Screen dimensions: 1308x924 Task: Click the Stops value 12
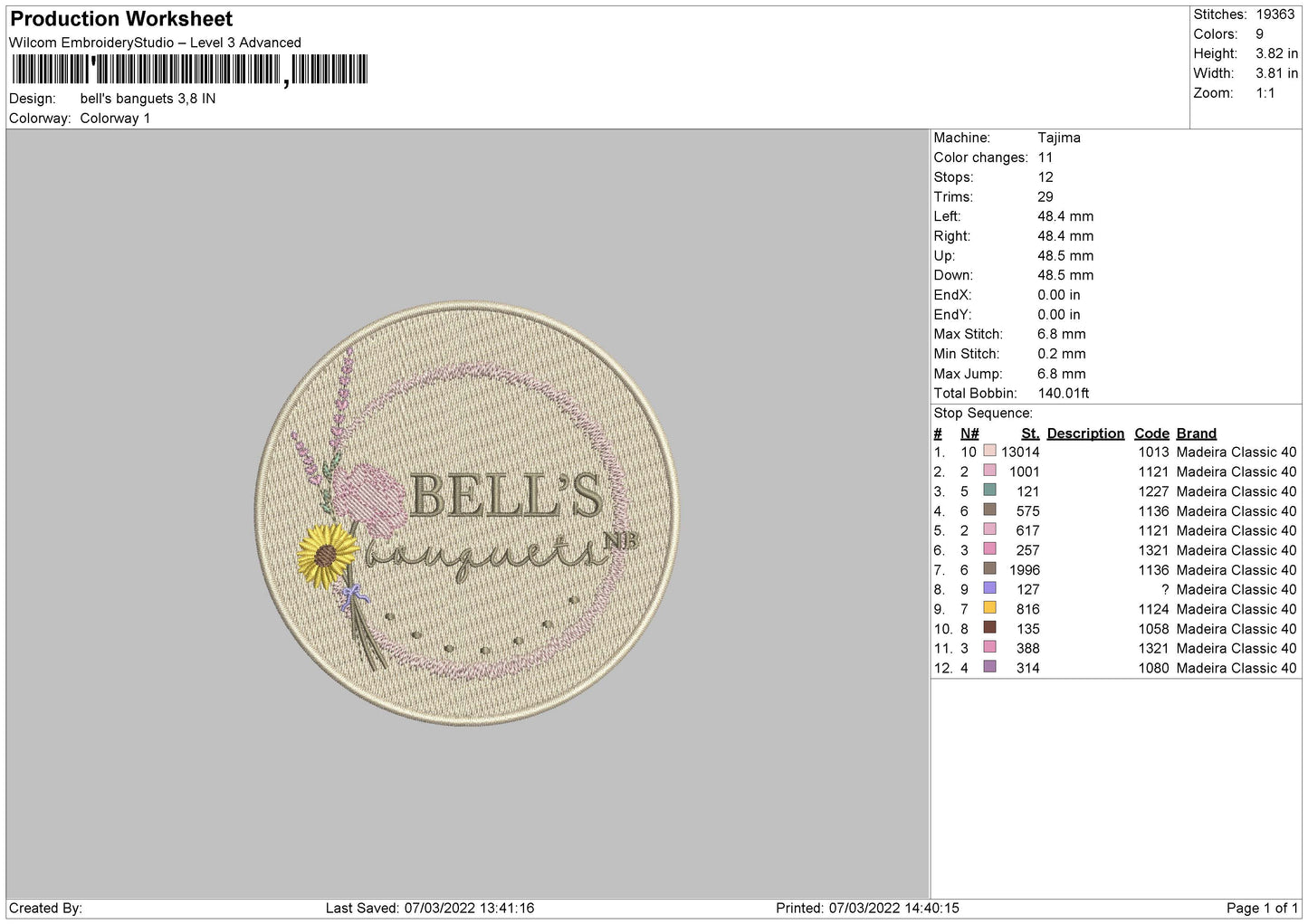click(1045, 177)
